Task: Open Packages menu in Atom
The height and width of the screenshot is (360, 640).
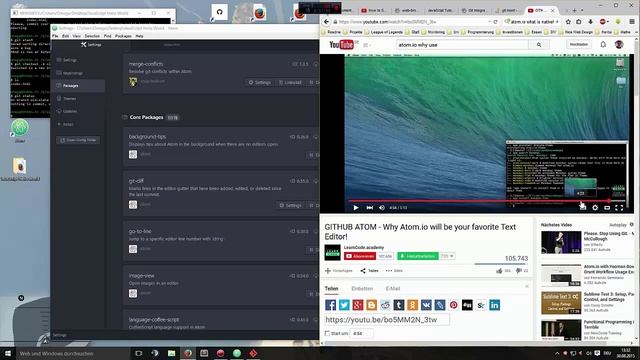Action: pos(123,36)
